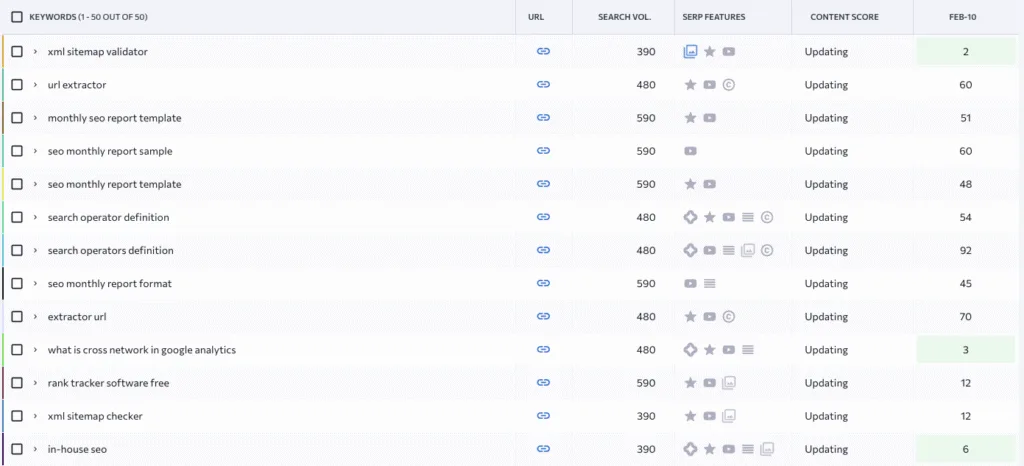The image size is (1024, 466).
Task: Check the seo monthly report sample checkbox
Action: (x=17, y=151)
